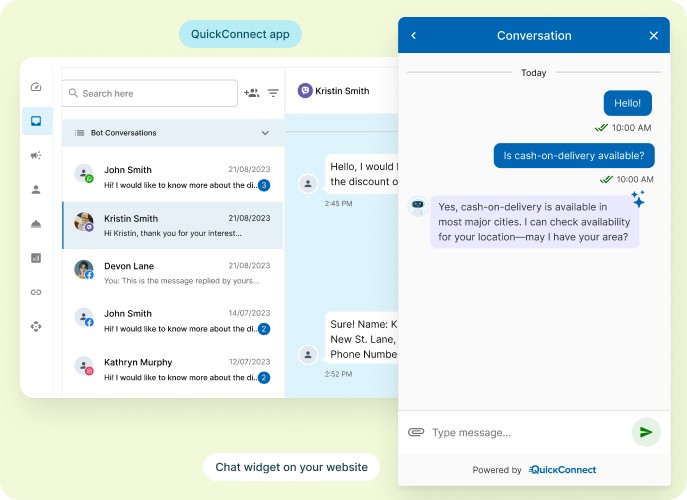Go back using Conversation header arrow
The height and width of the screenshot is (500, 687).
pos(414,36)
